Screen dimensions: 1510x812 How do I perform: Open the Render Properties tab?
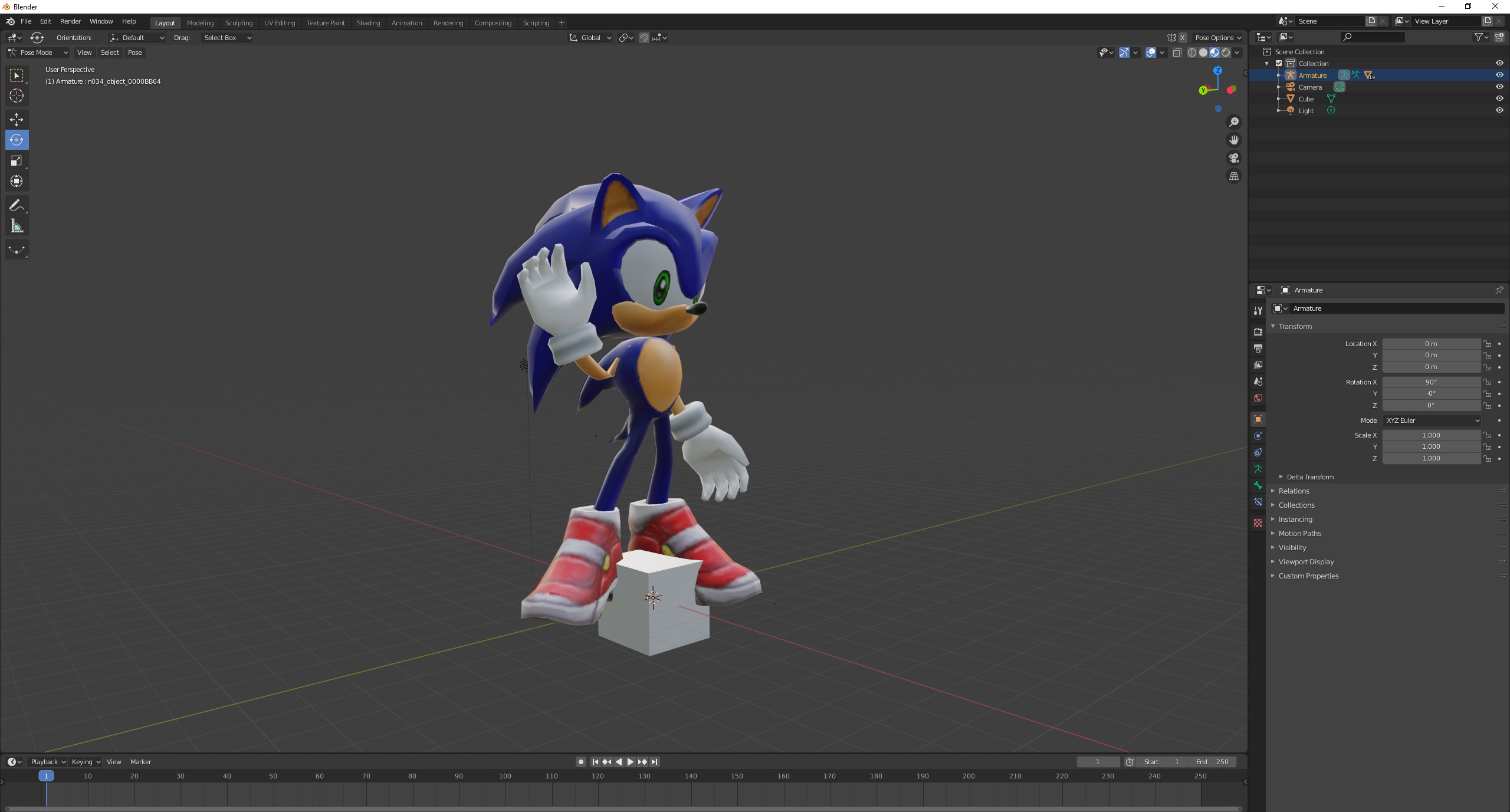point(1258,331)
